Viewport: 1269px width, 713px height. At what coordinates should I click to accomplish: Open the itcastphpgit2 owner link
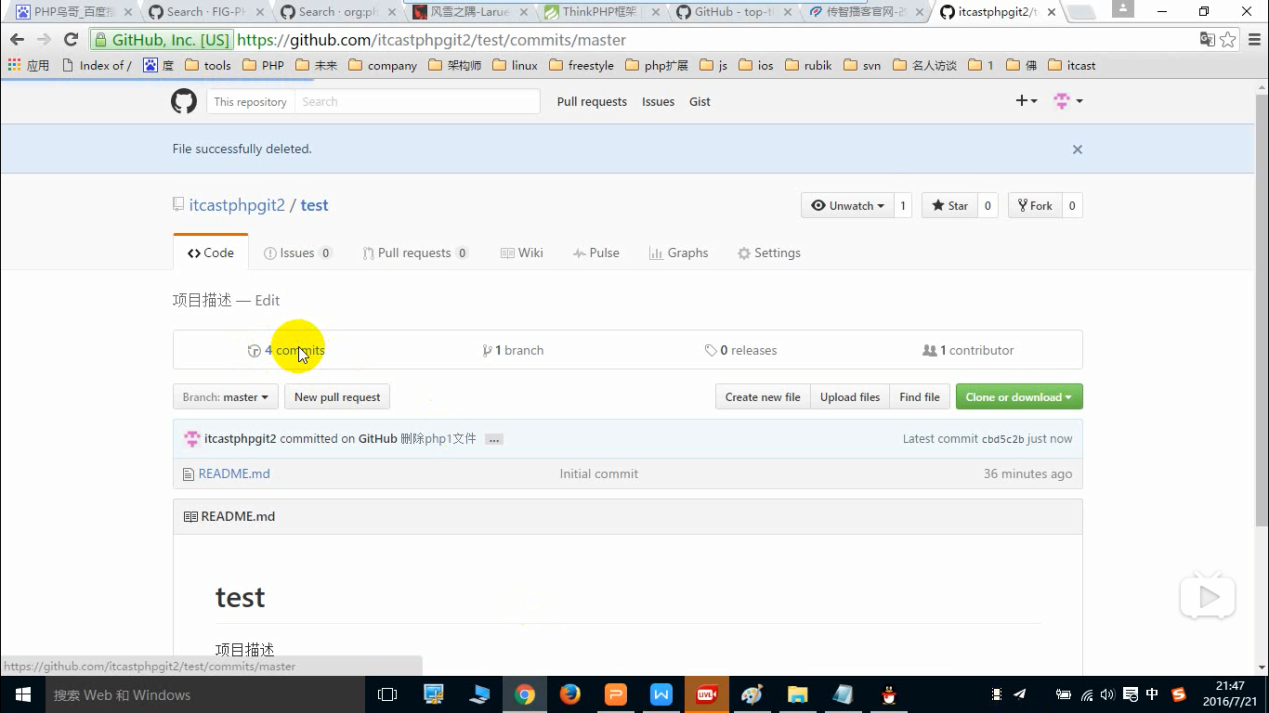[237, 205]
